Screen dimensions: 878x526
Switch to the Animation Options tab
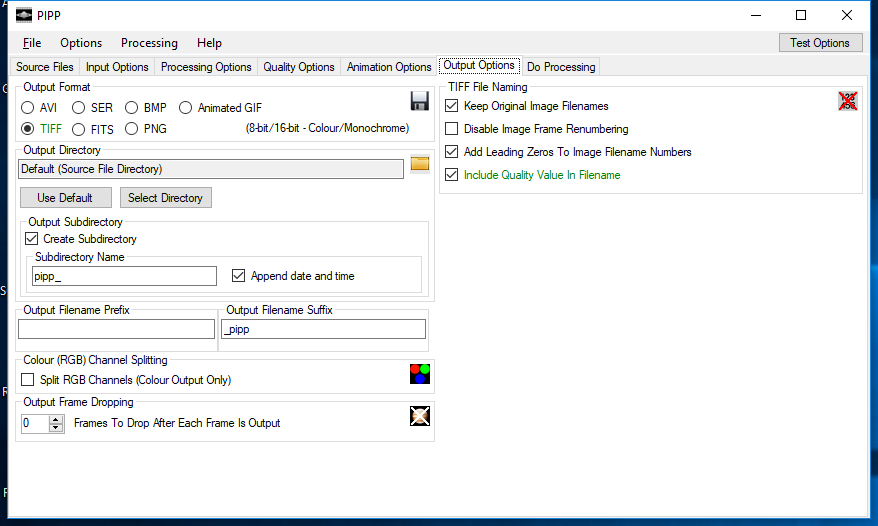coord(389,67)
